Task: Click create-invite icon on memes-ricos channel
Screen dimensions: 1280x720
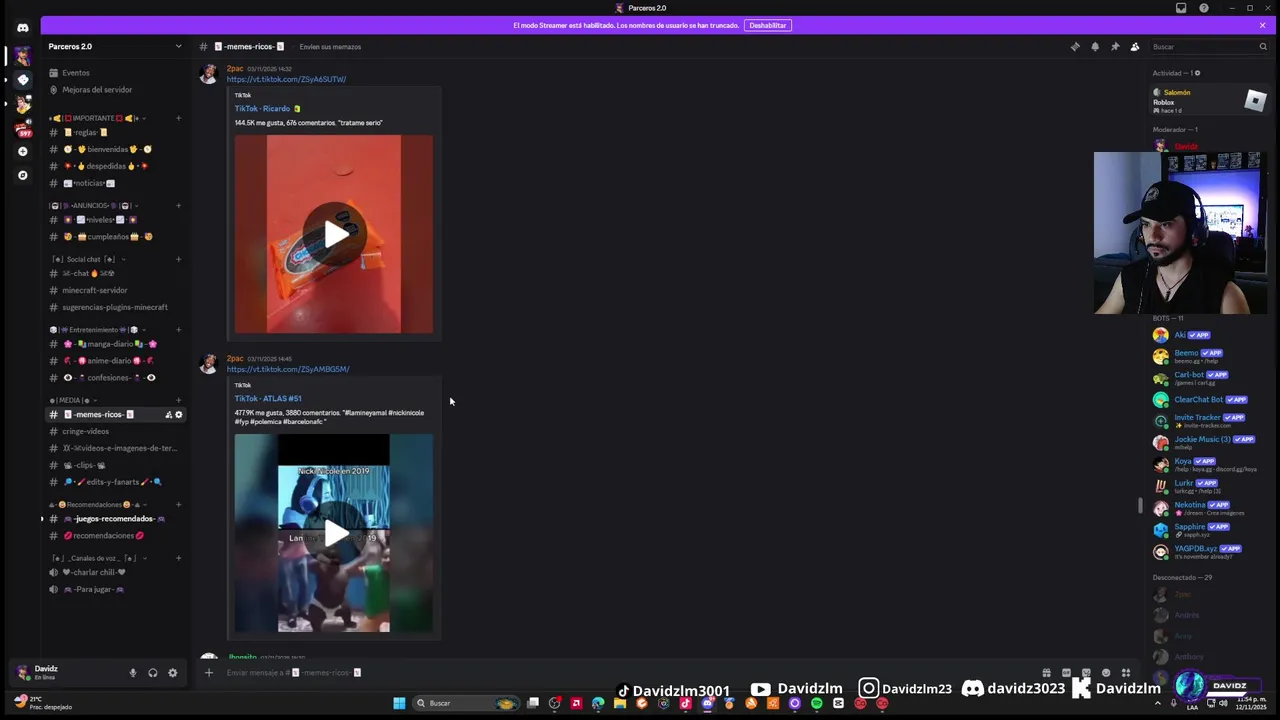Action: (x=168, y=415)
